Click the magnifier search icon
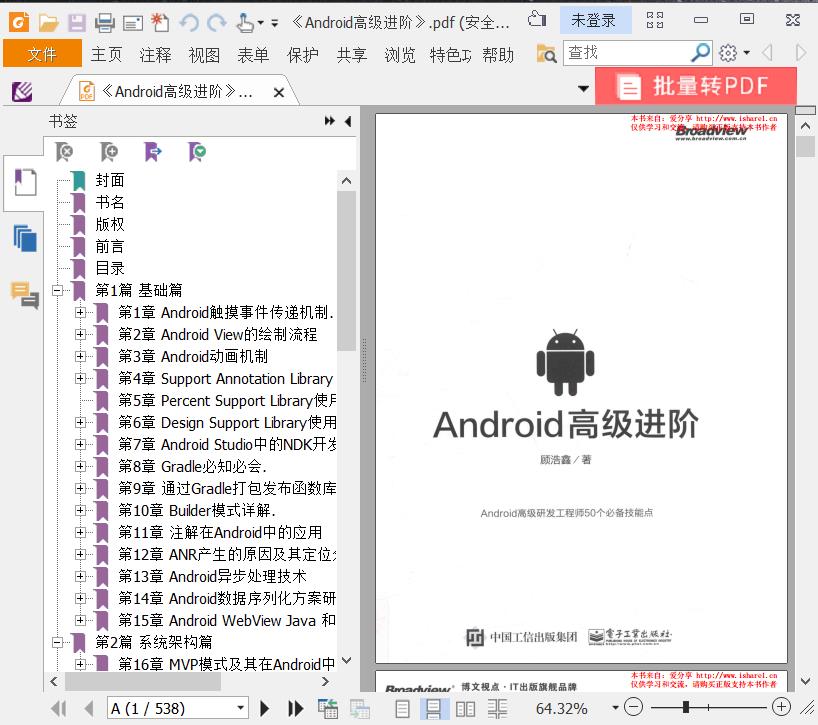 pos(700,53)
